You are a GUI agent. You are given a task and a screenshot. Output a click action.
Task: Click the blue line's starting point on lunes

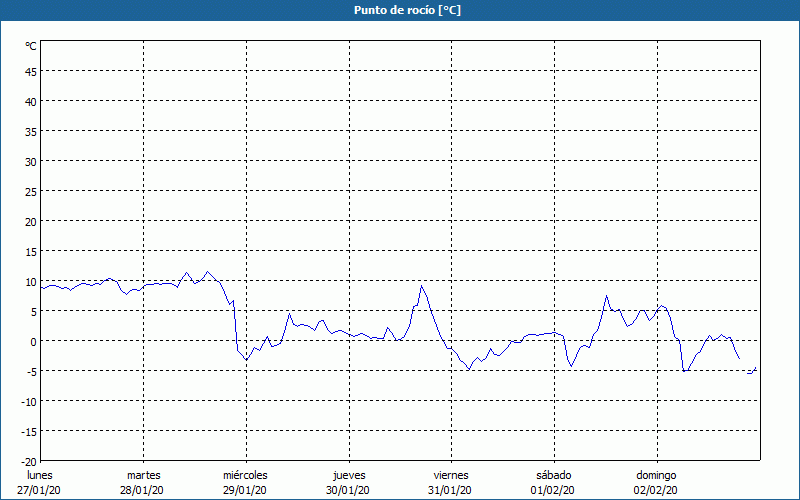coord(41,289)
